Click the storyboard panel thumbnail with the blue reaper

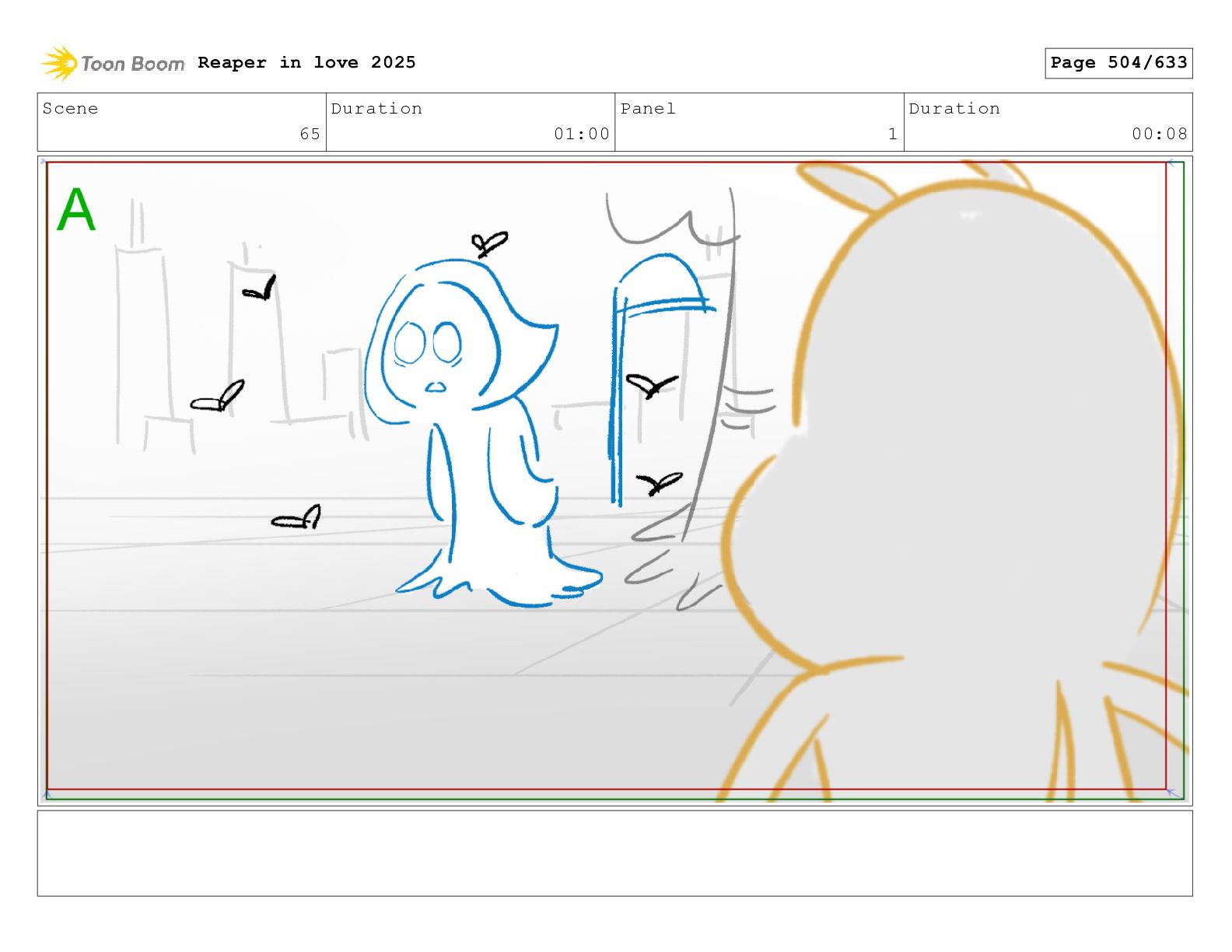[614, 480]
